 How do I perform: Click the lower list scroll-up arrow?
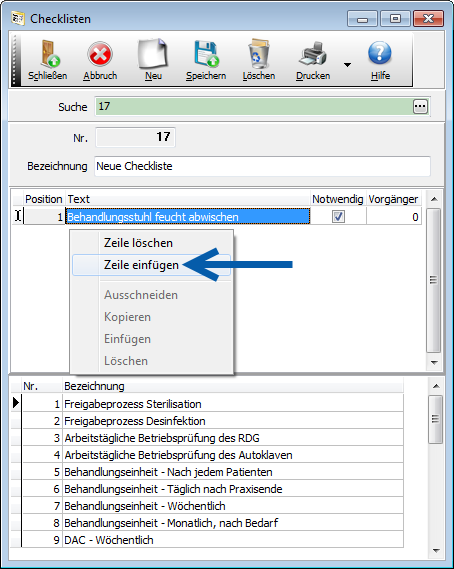point(436,386)
